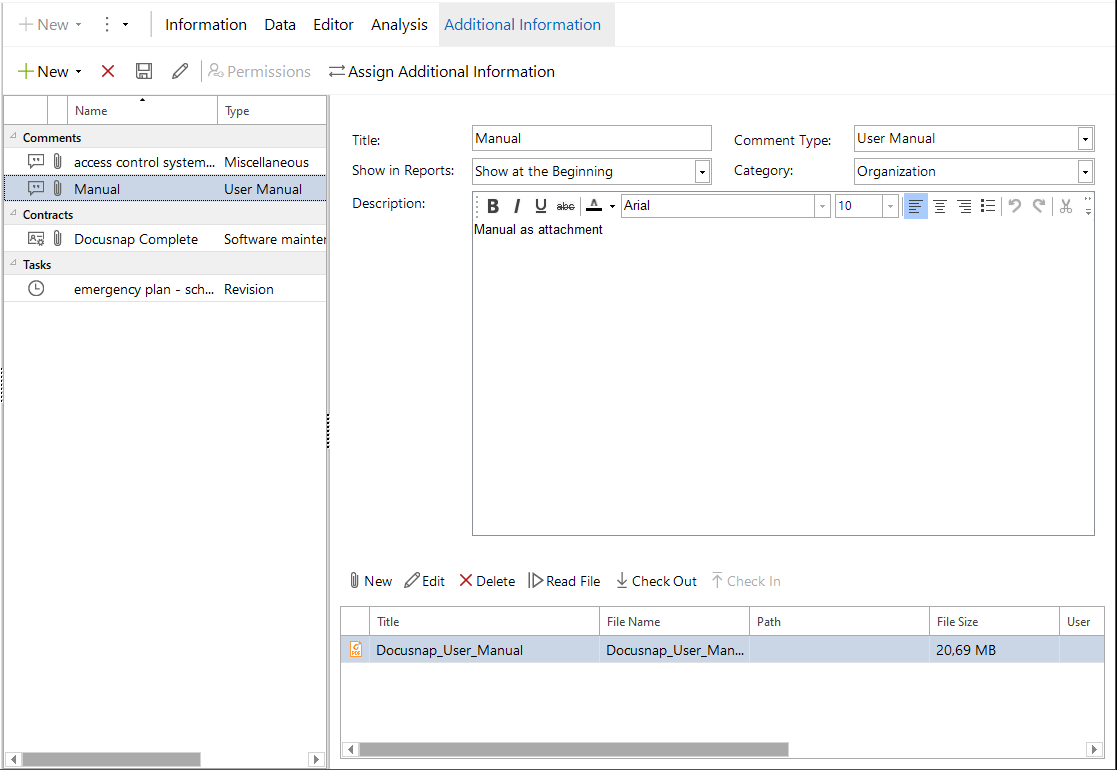Toggle italic formatting in description editor
Viewport: 1117px width, 770px height.
(x=517, y=206)
